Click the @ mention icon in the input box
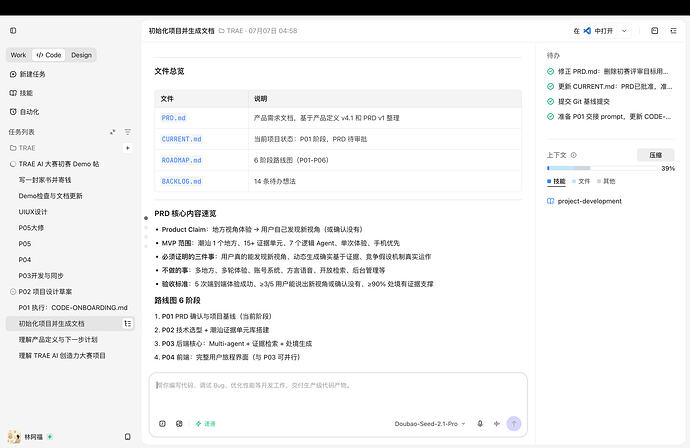This screenshot has height=448, width=690. click(162, 423)
